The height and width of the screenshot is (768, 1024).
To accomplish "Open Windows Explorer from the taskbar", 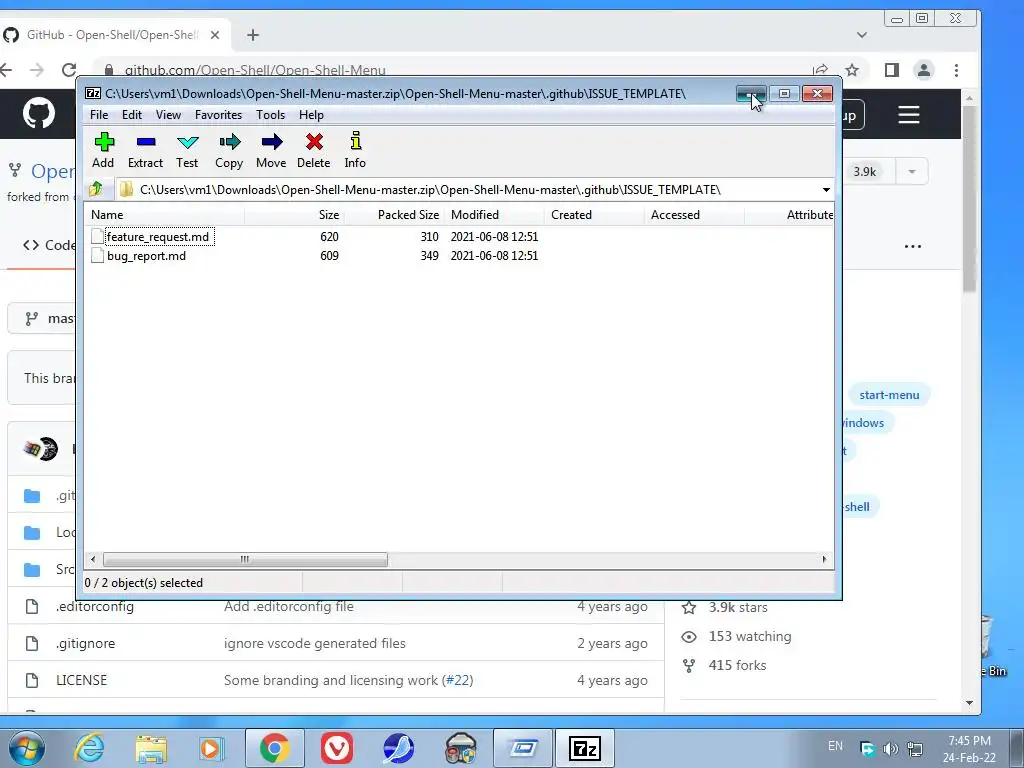I will [x=151, y=748].
